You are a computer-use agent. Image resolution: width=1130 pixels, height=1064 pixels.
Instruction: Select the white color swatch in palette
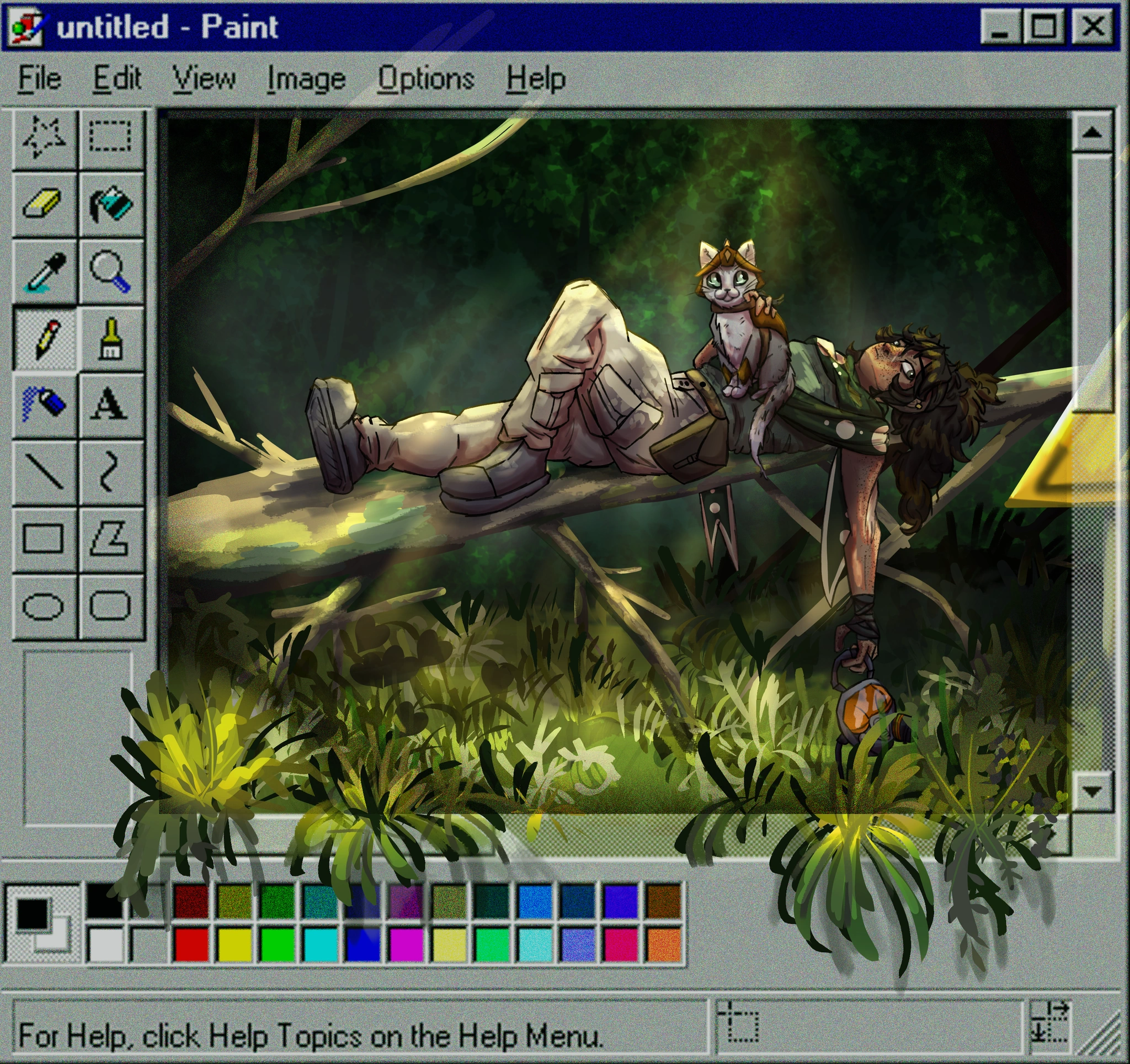105,945
